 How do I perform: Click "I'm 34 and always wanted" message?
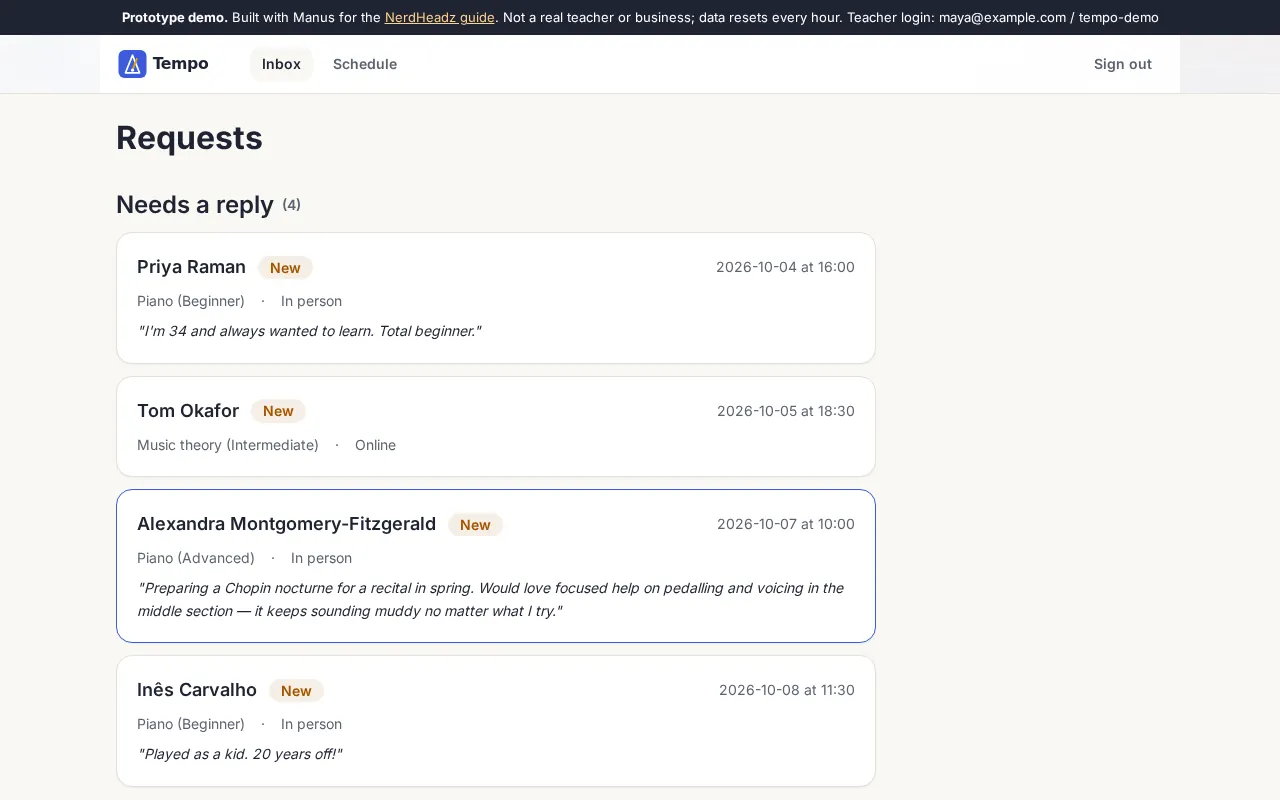pyautogui.click(x=309, y=331)
